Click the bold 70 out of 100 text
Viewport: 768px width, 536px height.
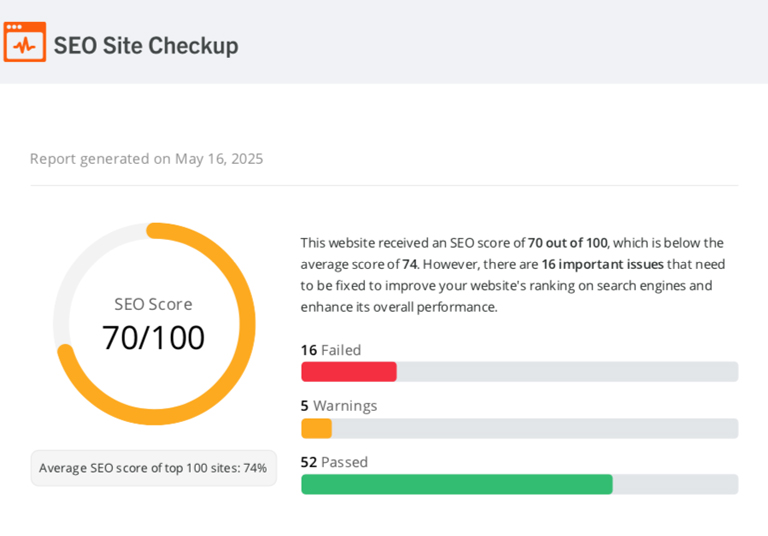pos(568,243)
